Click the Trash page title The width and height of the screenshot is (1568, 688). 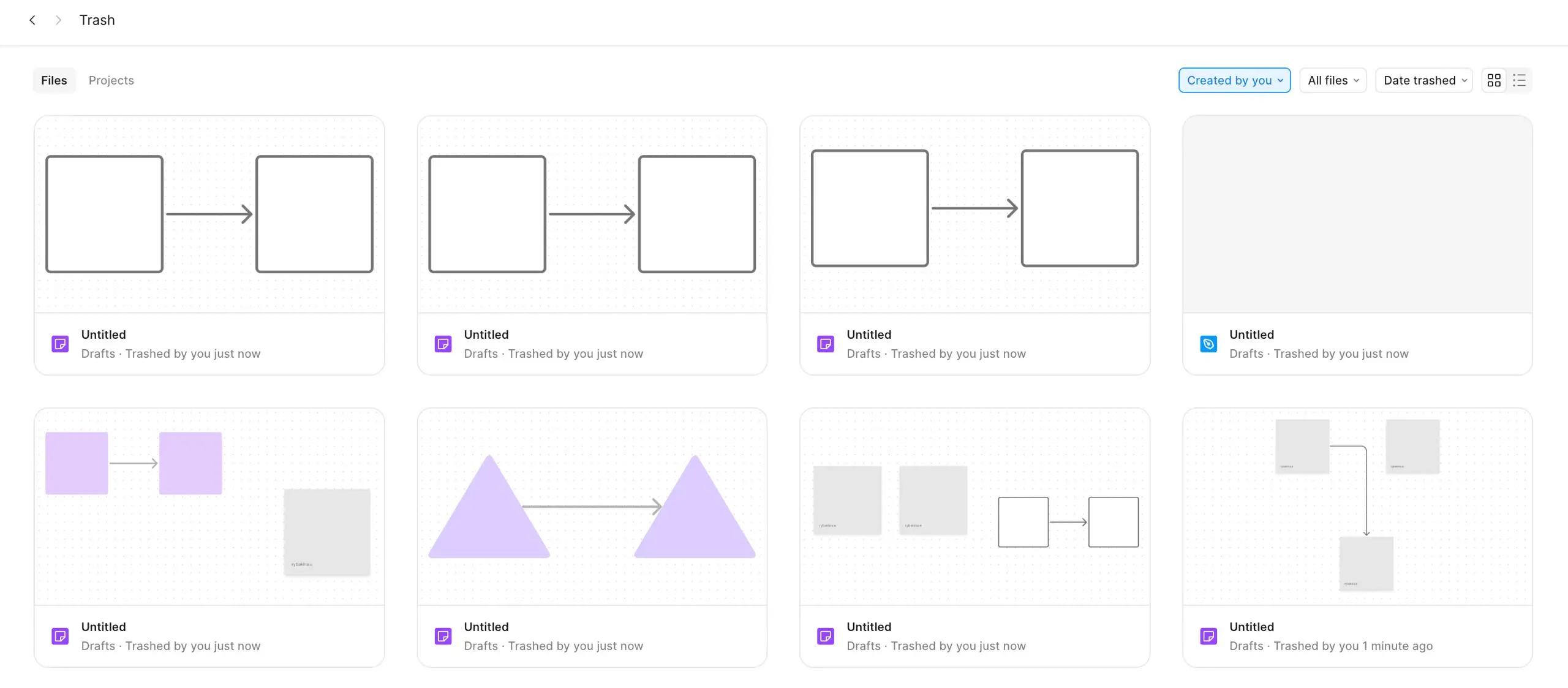[97, 20]
